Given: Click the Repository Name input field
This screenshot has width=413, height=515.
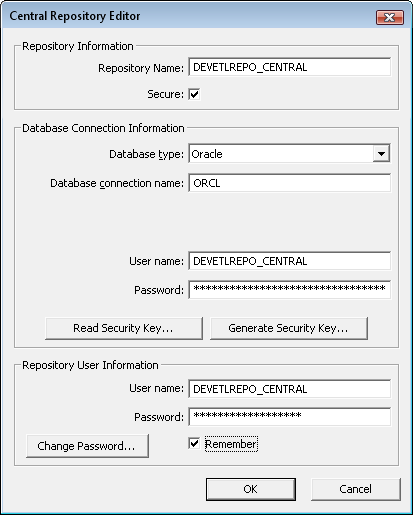Looking at the screenshot, I should pyautogui.click(x=289, y=67).
